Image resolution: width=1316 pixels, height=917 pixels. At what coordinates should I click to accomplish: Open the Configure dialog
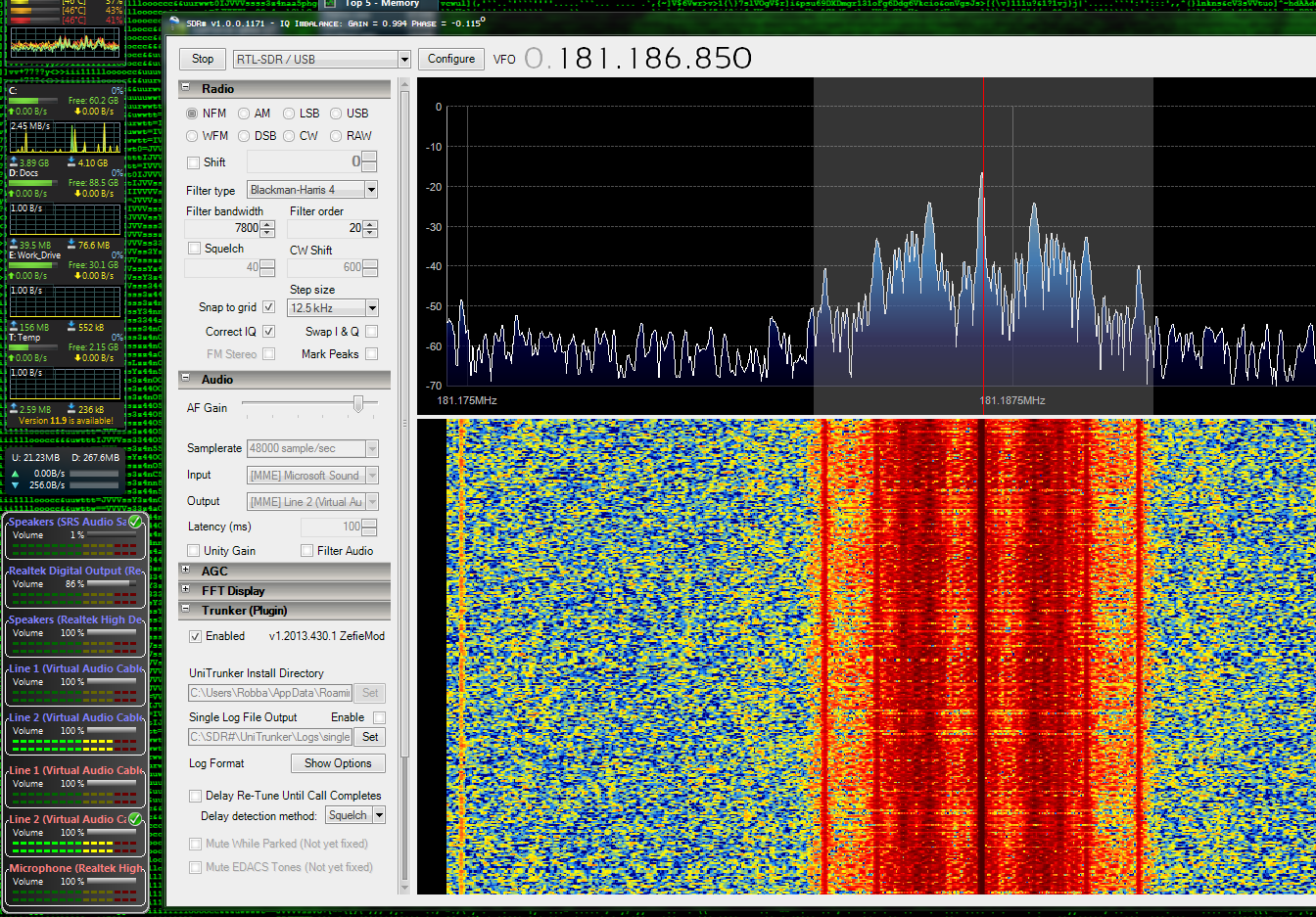(451, 59)
